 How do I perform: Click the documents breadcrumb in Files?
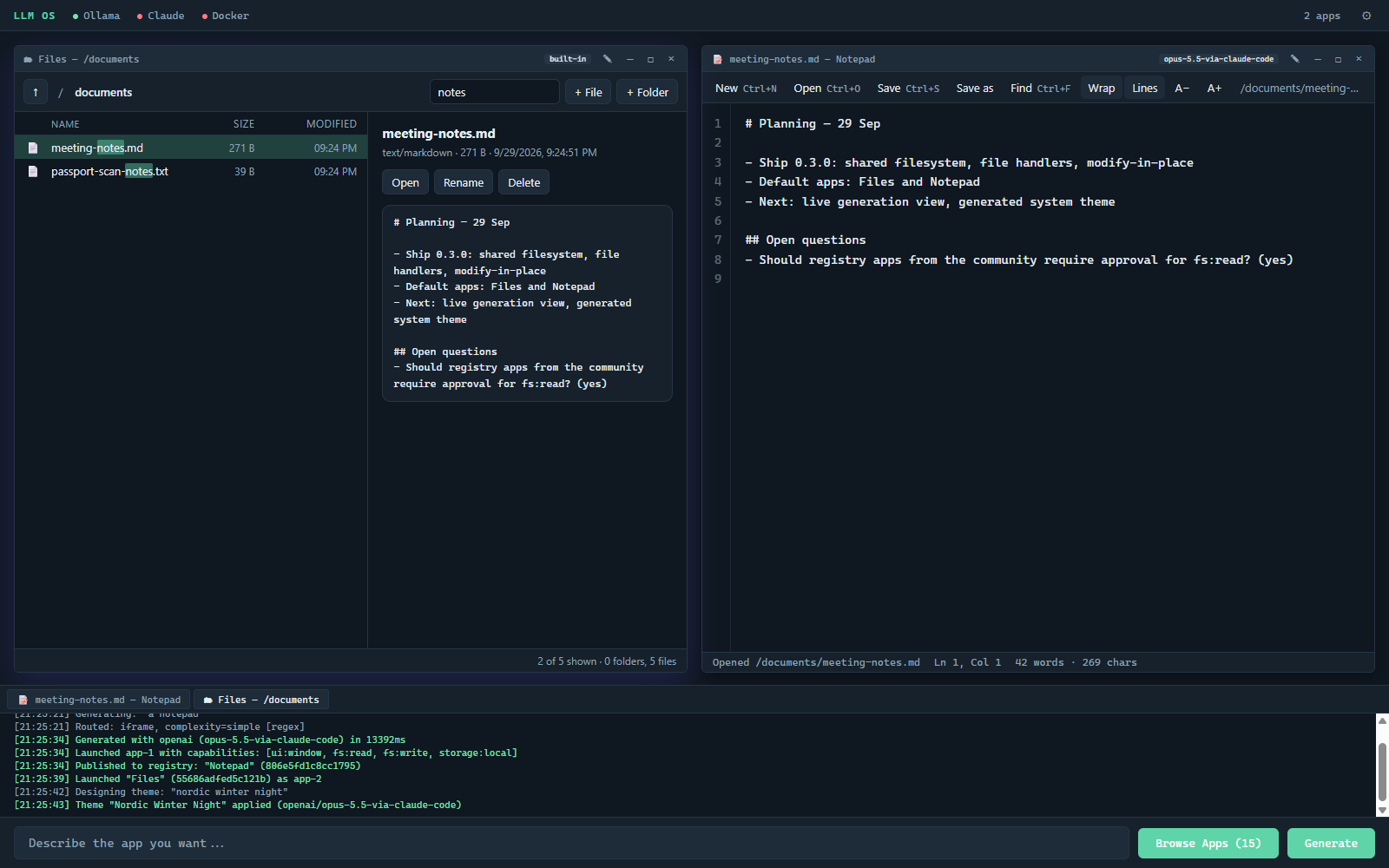103,92
